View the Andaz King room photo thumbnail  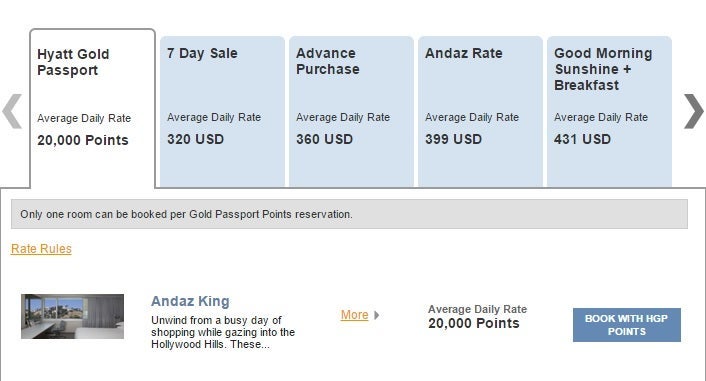(x=72, y=316)
